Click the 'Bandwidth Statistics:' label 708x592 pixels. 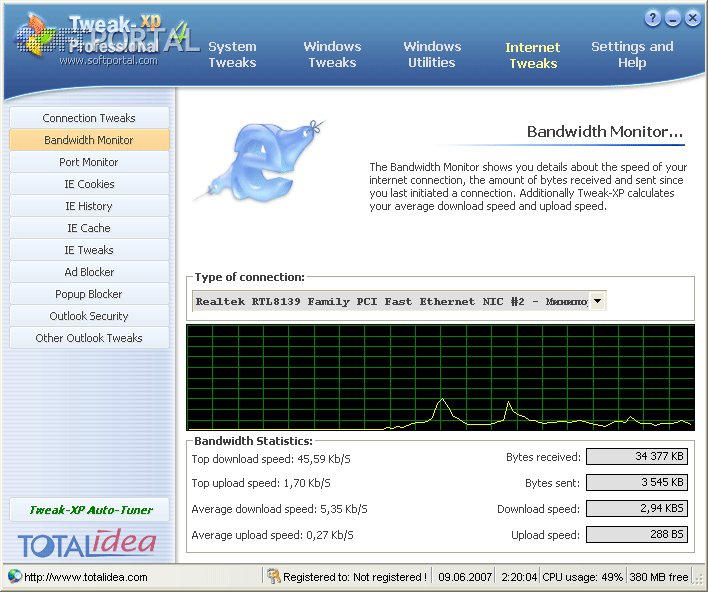click(x=253, y=441)
